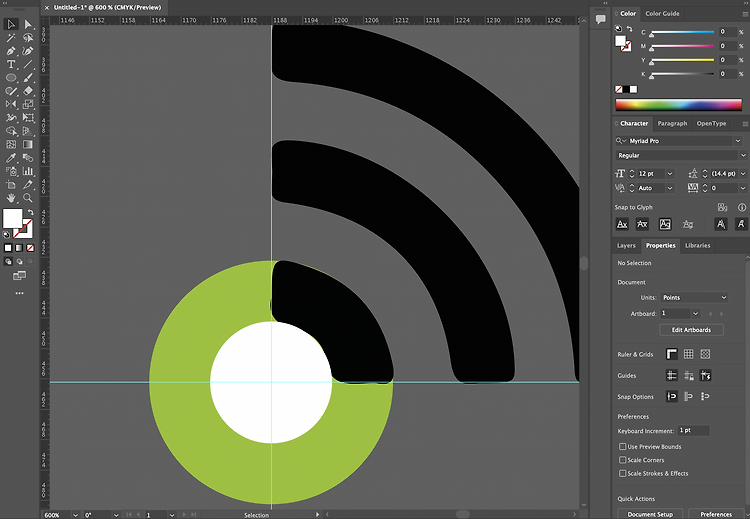Select the Direct Selection tool
Image resolution: width=750 pixels, height=519 pixels.
coord(28,24)
